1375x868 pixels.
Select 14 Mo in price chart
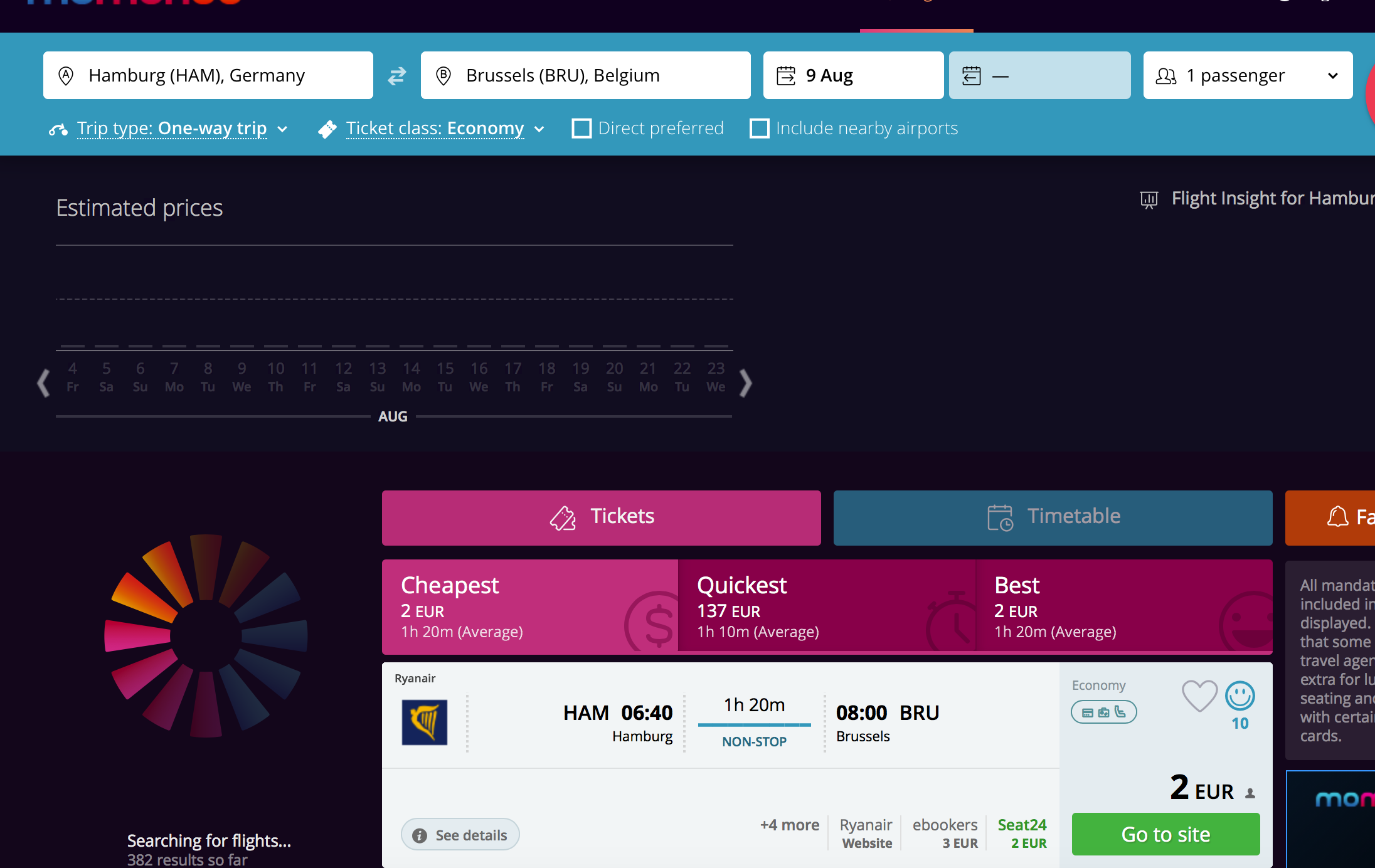tap(411, 377)
